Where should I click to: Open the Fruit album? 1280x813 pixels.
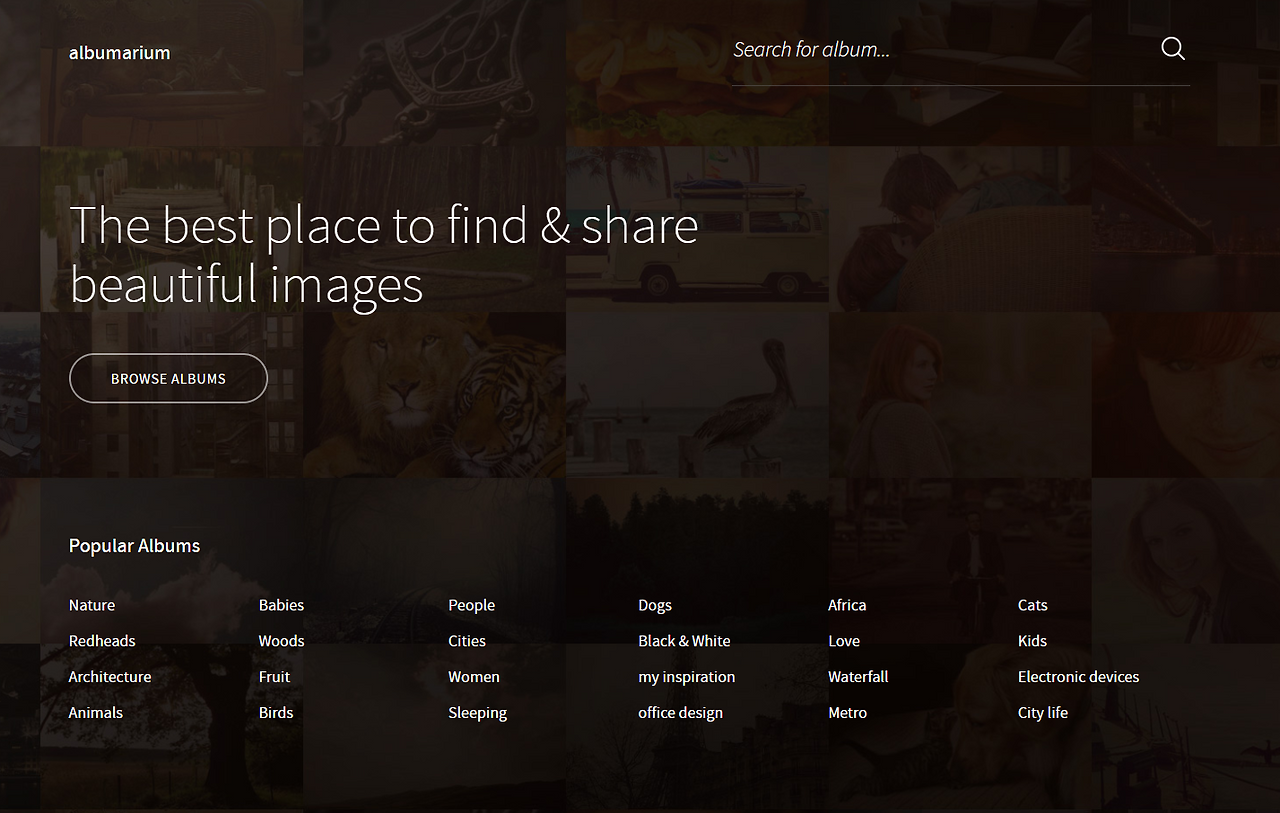(274, 677)
